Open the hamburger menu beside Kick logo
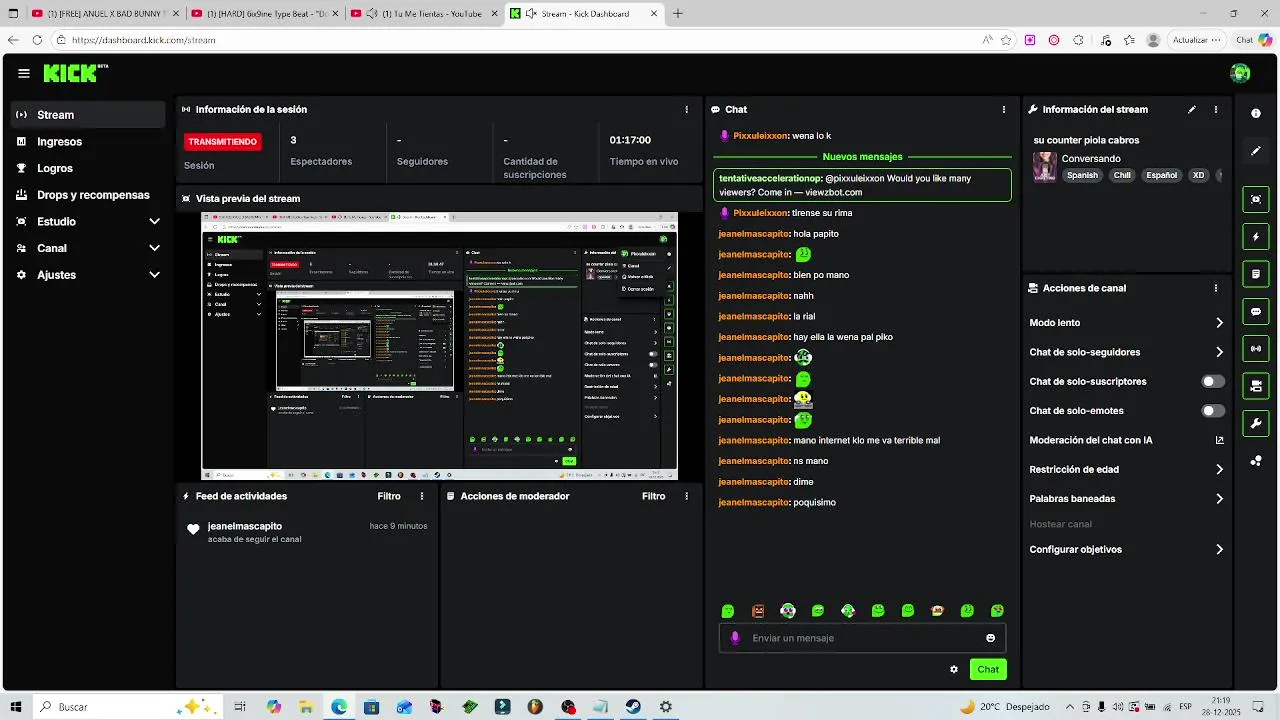Screen dimensions: 1280x720 point(24,73)
